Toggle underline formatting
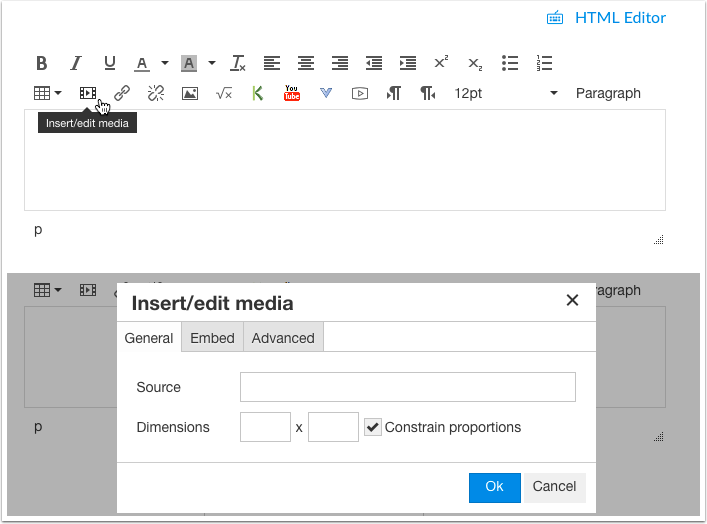Image resolution: width=707 pixels, height=524 pixels. [110, 63]
